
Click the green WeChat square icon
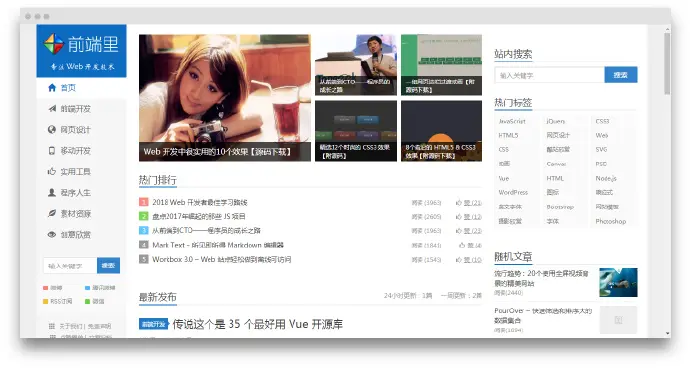88,301
